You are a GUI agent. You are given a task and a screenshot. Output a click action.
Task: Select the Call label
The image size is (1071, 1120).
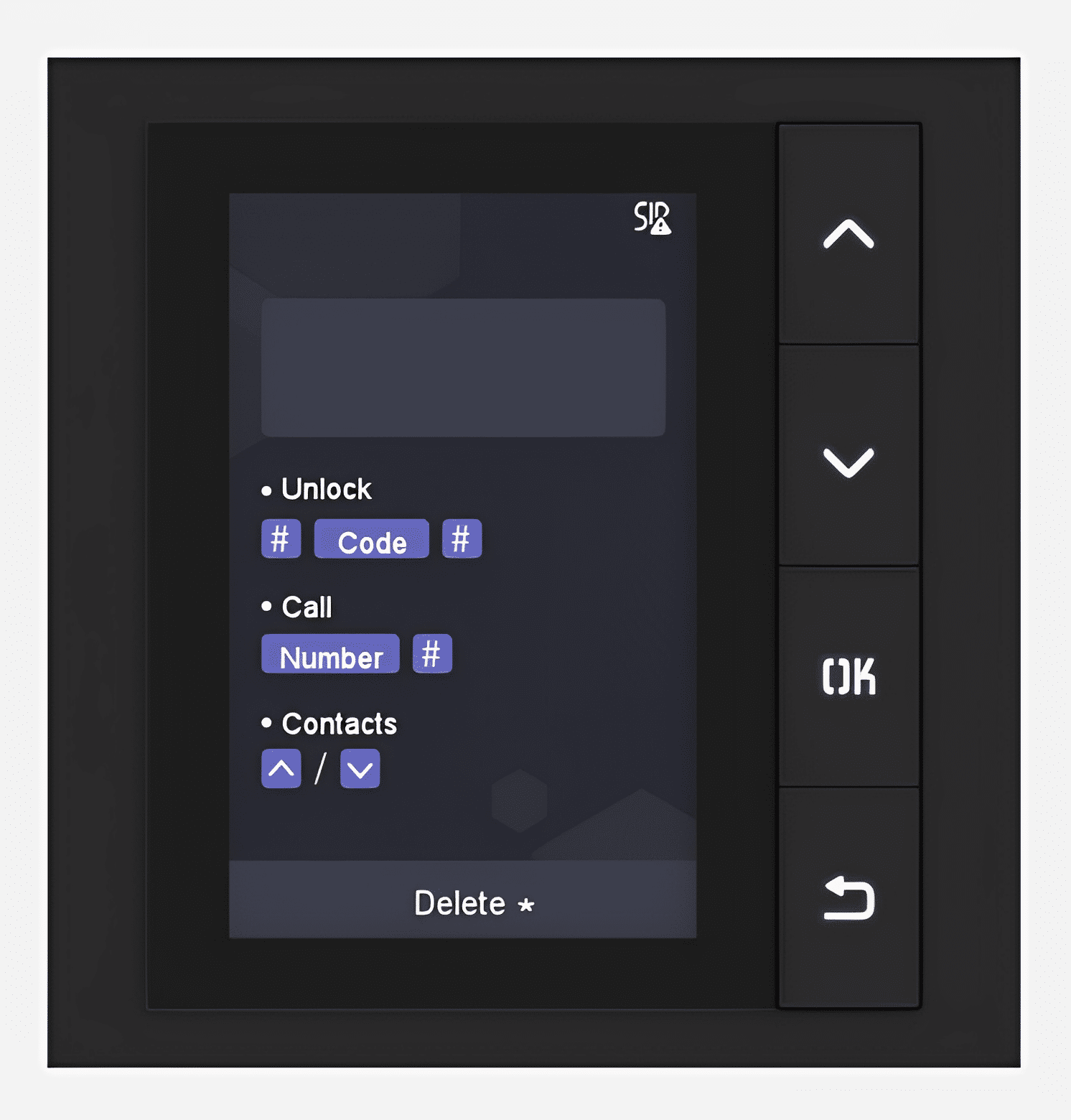307,607
